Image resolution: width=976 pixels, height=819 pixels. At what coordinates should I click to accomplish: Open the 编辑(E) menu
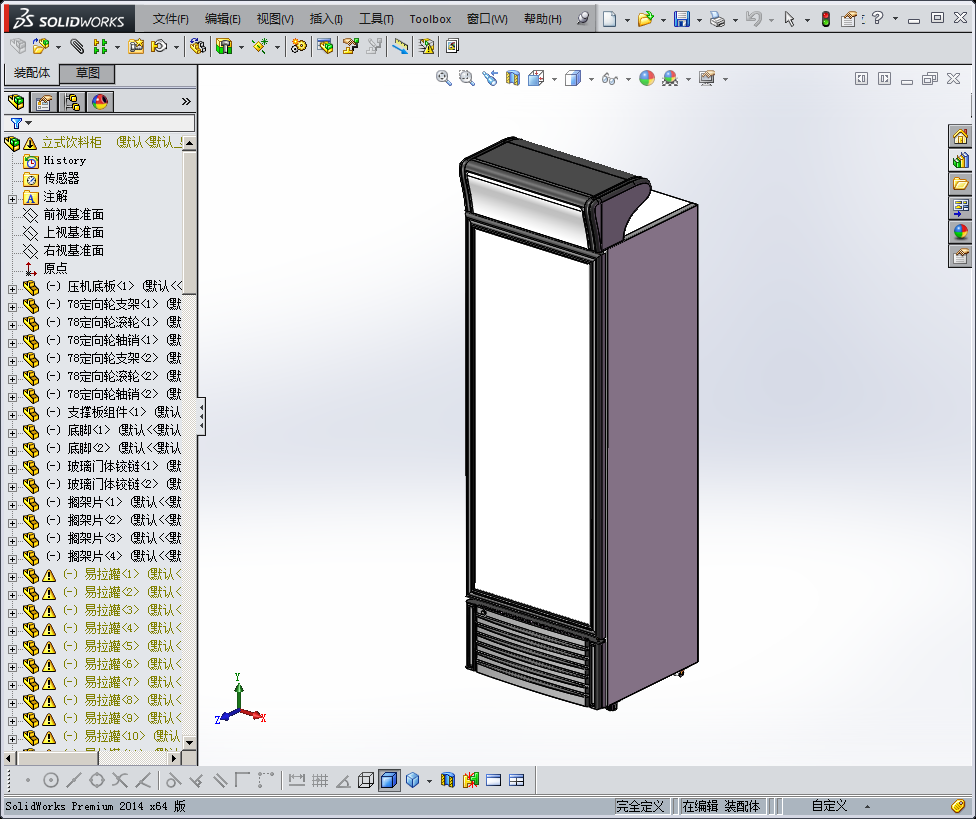(222, 19)
